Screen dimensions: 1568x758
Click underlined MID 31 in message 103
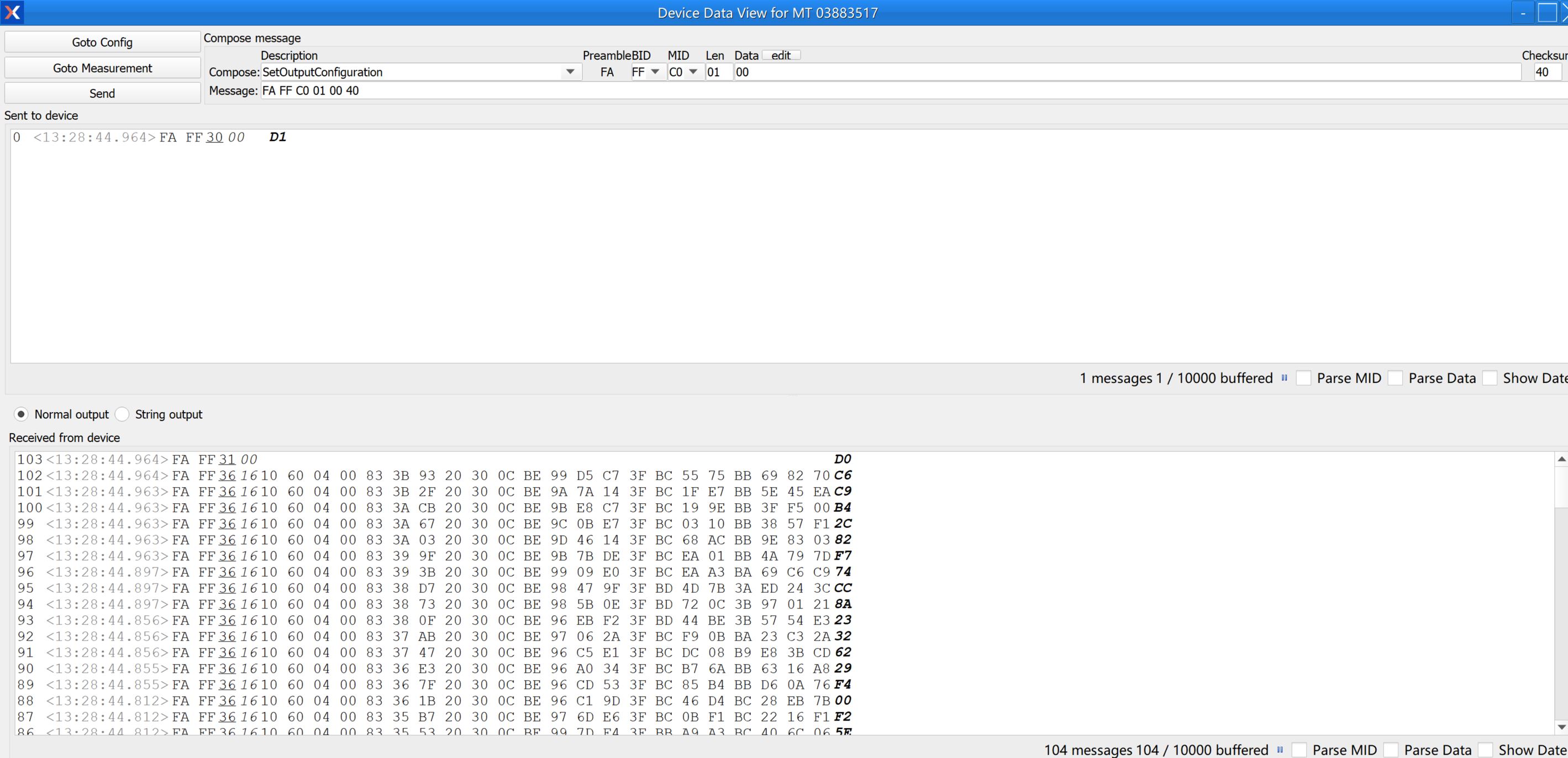[x=227, y=459]
